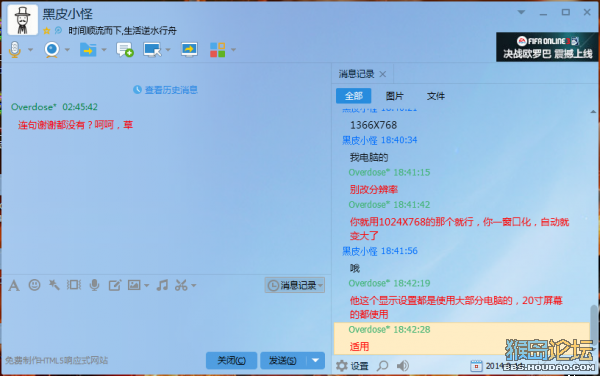The height and width of the screenshot is (376, 600).
Task: Open remote desktop assistance icon
Action: (x=152, y=50)
